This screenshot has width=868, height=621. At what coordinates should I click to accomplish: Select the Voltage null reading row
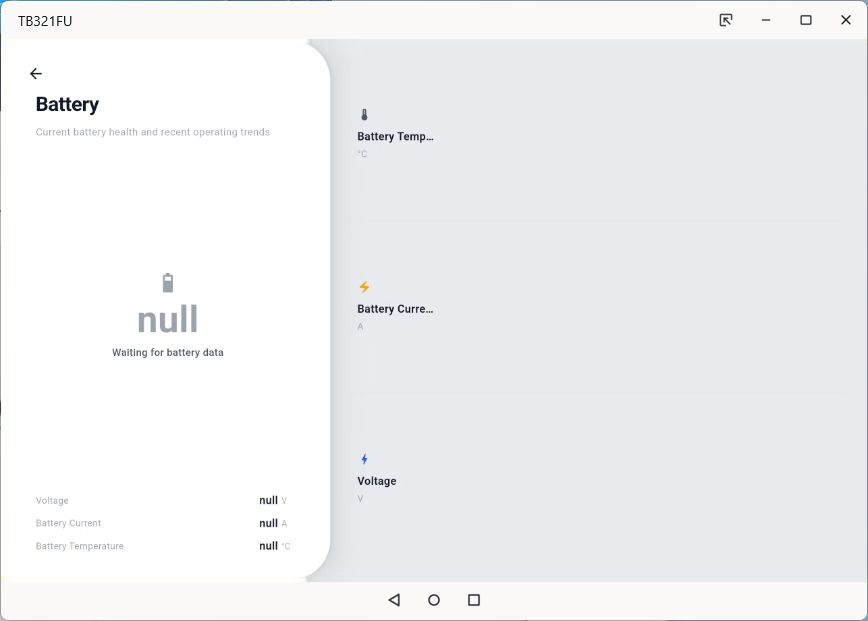point(161,500)
